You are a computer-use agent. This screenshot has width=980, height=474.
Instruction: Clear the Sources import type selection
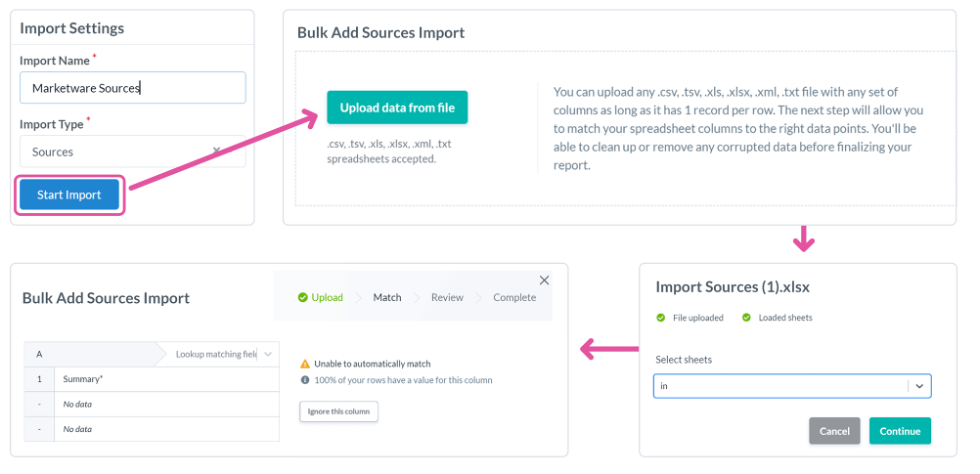217,152
